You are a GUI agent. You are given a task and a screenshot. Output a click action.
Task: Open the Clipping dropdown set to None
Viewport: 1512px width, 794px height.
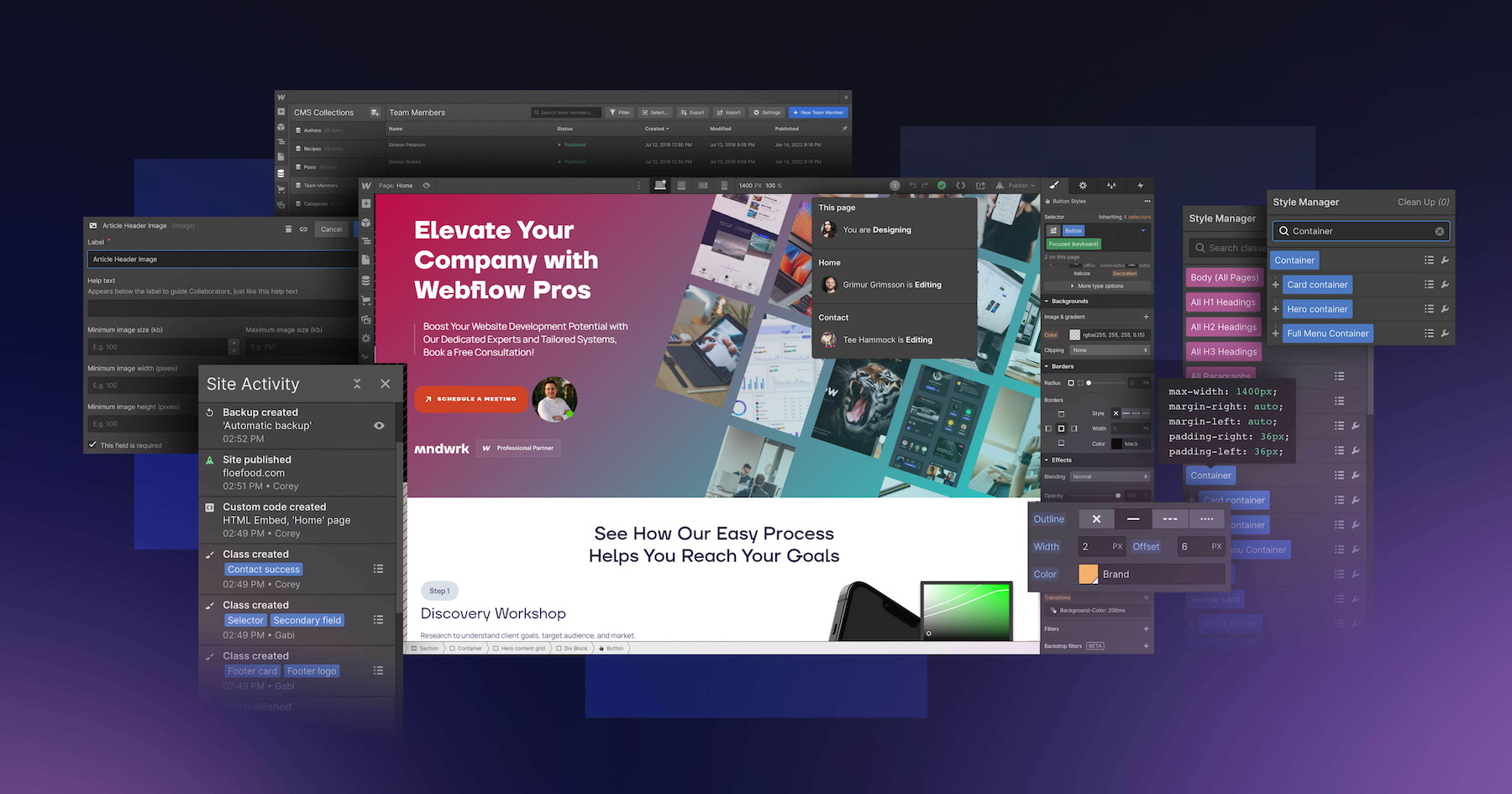pyautogui.click(x=1110, y=350)
